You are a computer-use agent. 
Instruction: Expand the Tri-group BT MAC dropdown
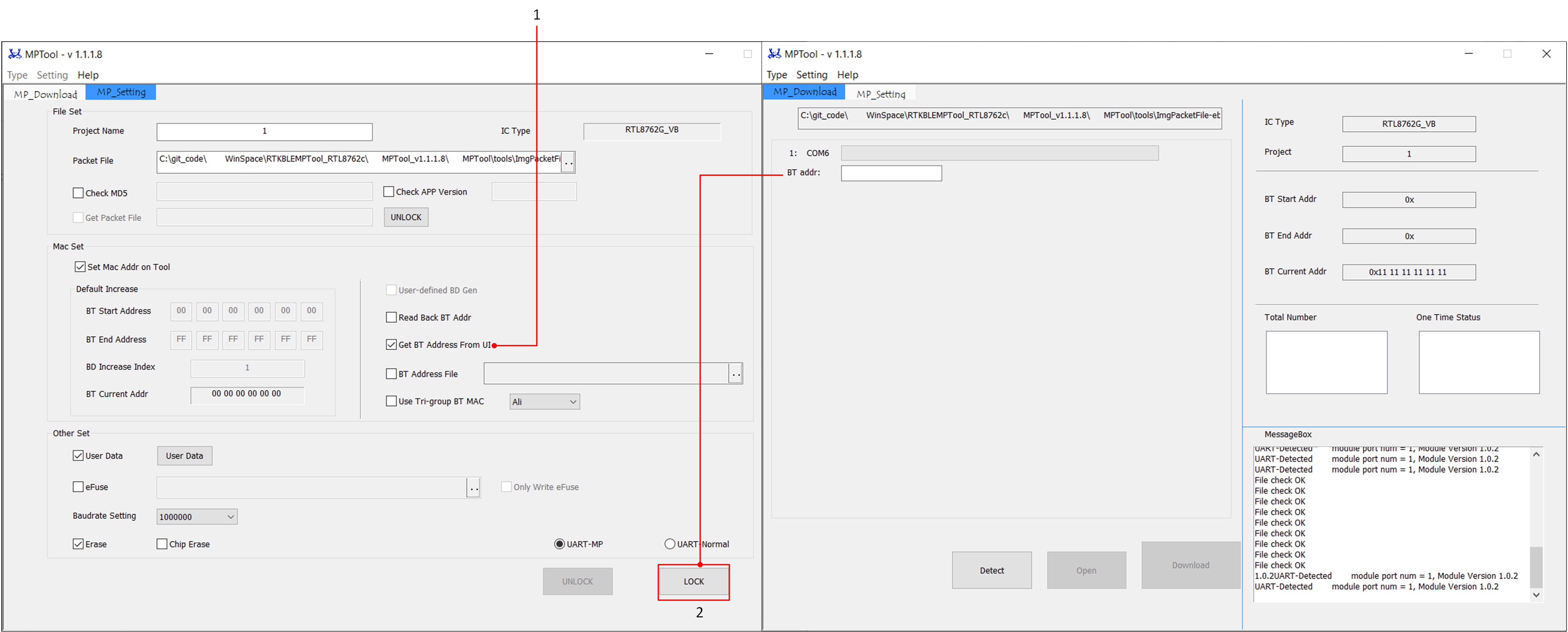tap(544, 402)
